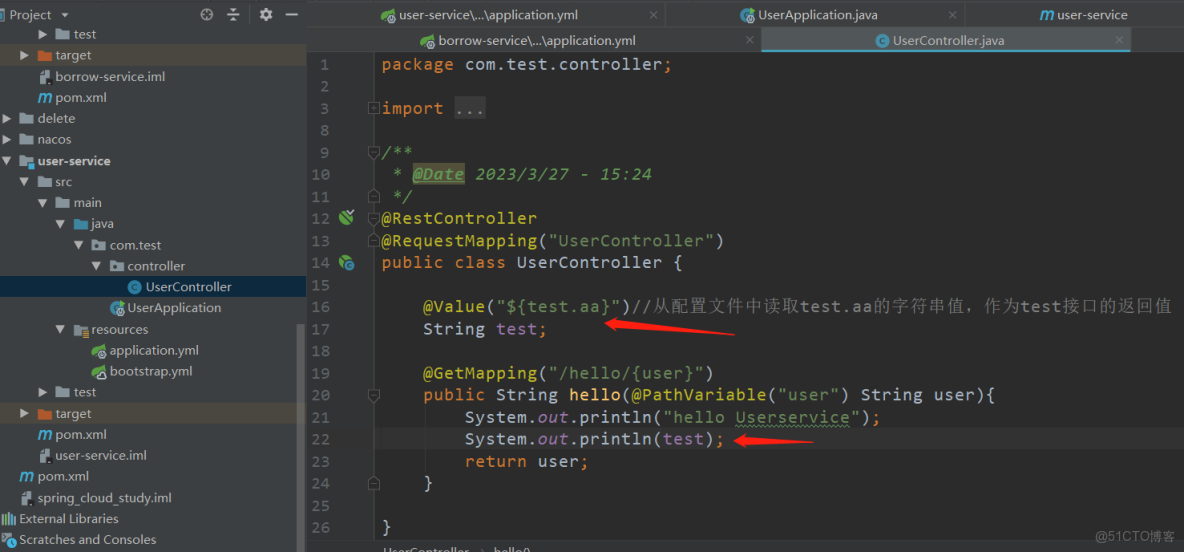Screen dimensions: 1184x552
Task: Open pom.xml beside user-service.iml
Action: point(81,435)
